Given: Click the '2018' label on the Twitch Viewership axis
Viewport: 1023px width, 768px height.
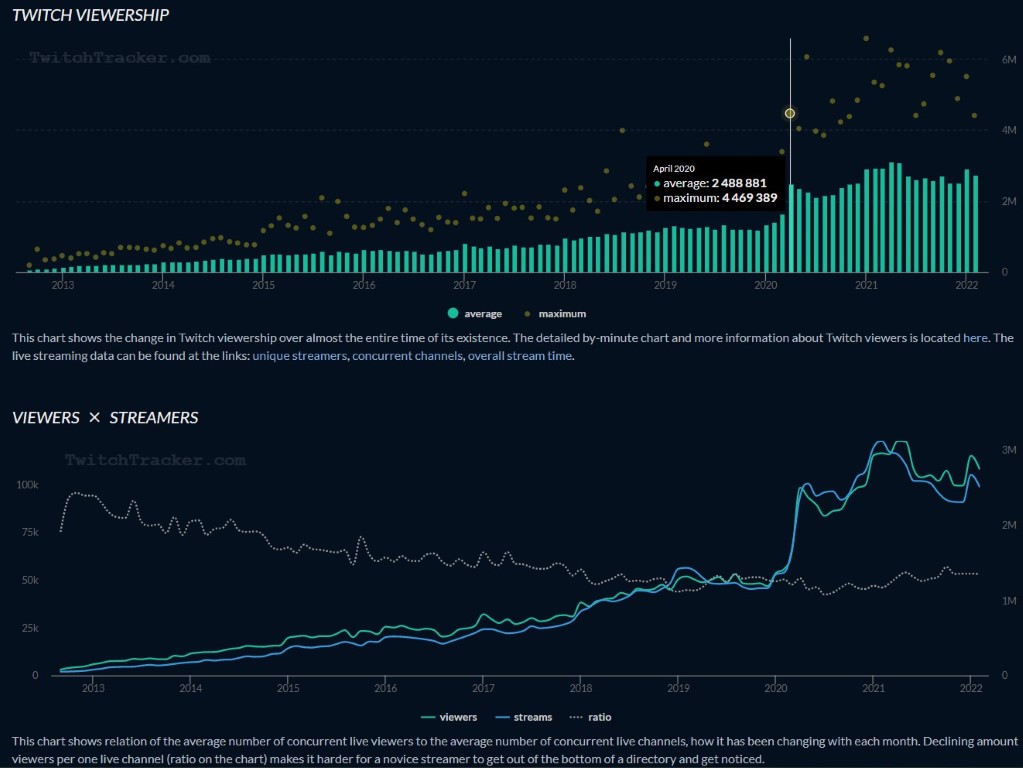Looking at the screenshot, I should tap(565, 285).
